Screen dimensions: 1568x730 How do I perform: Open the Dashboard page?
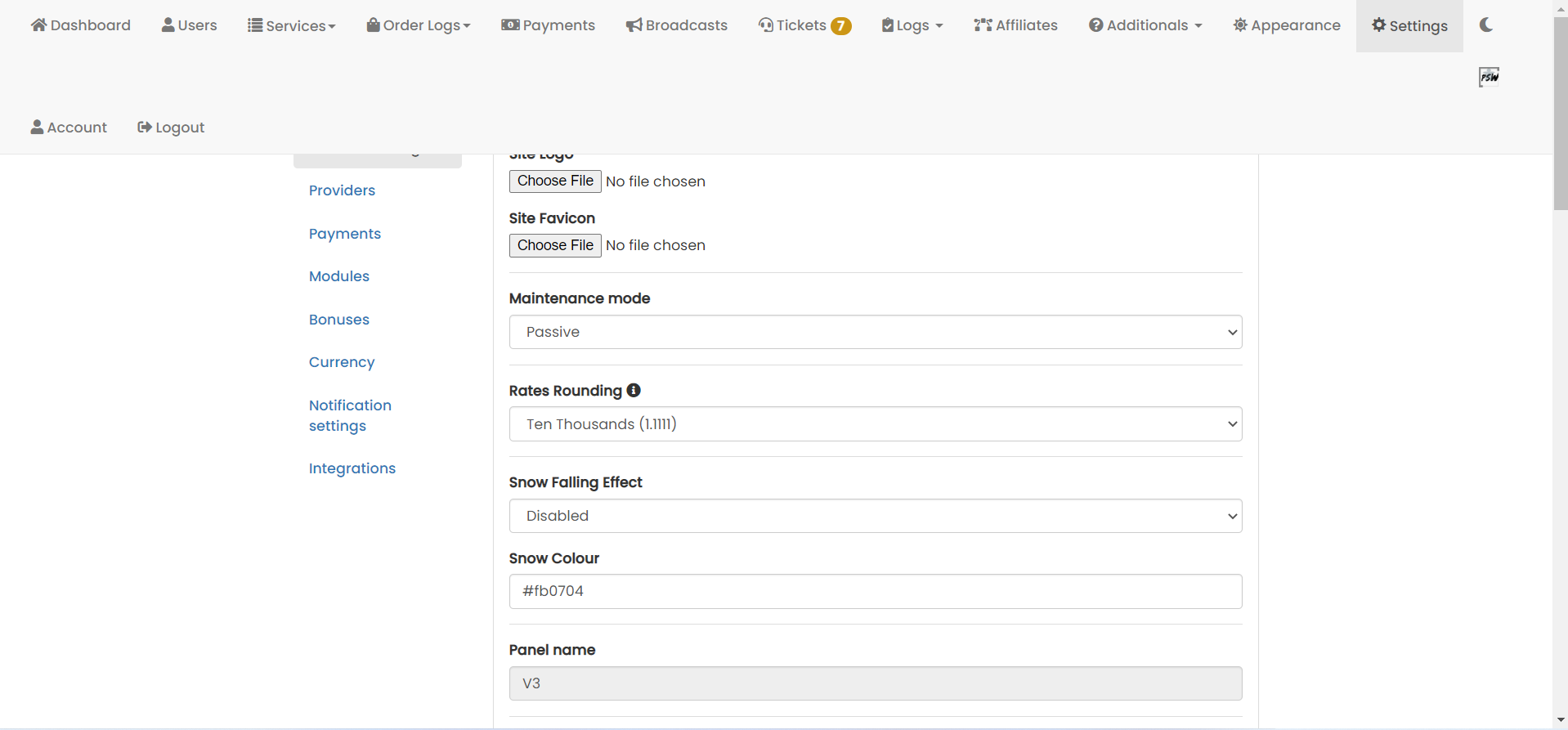pyautogui.click(x=80, y=25)
